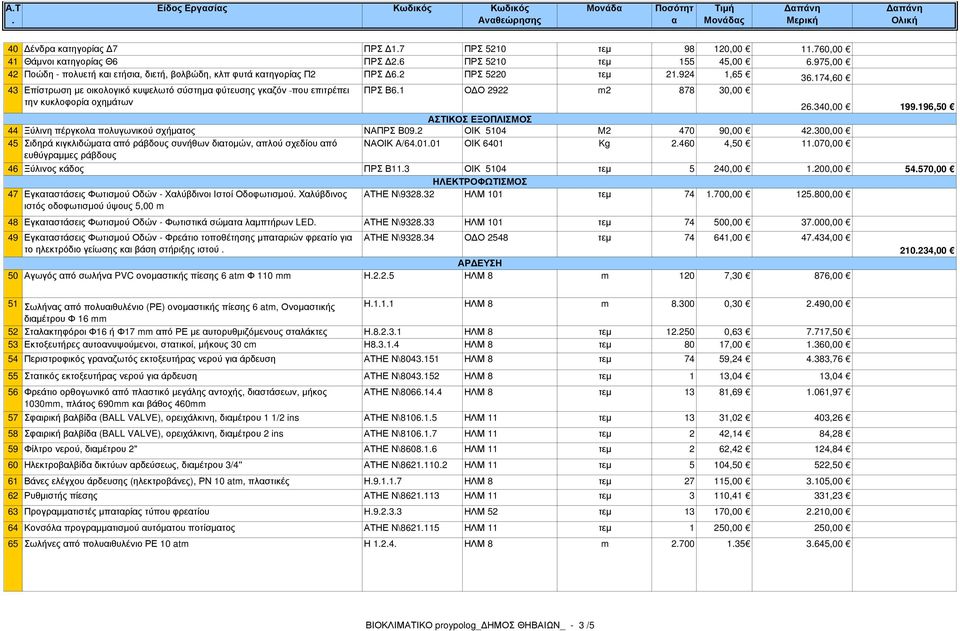Select code 'Η.2.2.5' in row 50

coord(379,276)
